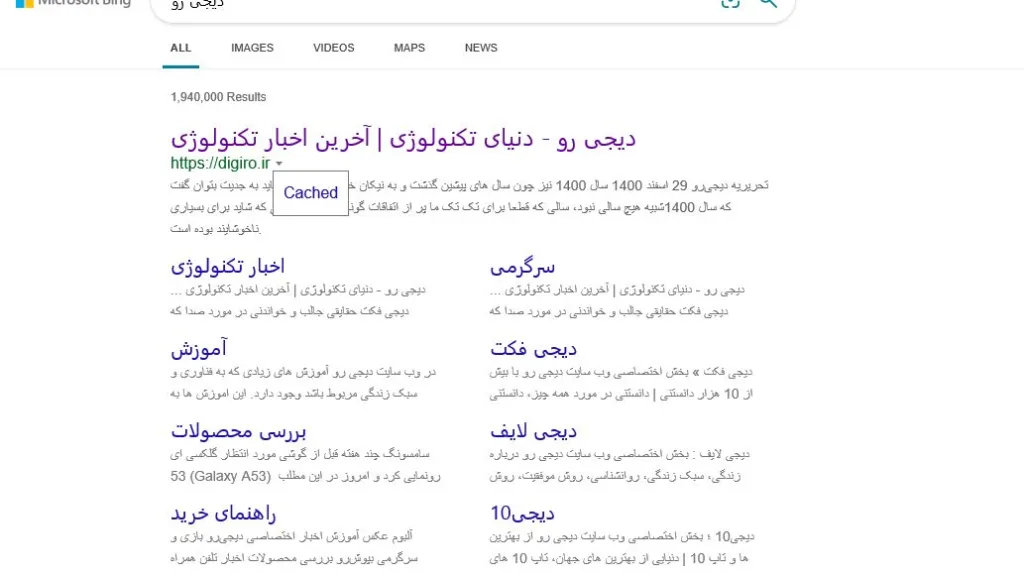This screenshot has height=576, width=1024.
Task: Switch to the VIDEOS tab
Action: click(x=333, y=48)
